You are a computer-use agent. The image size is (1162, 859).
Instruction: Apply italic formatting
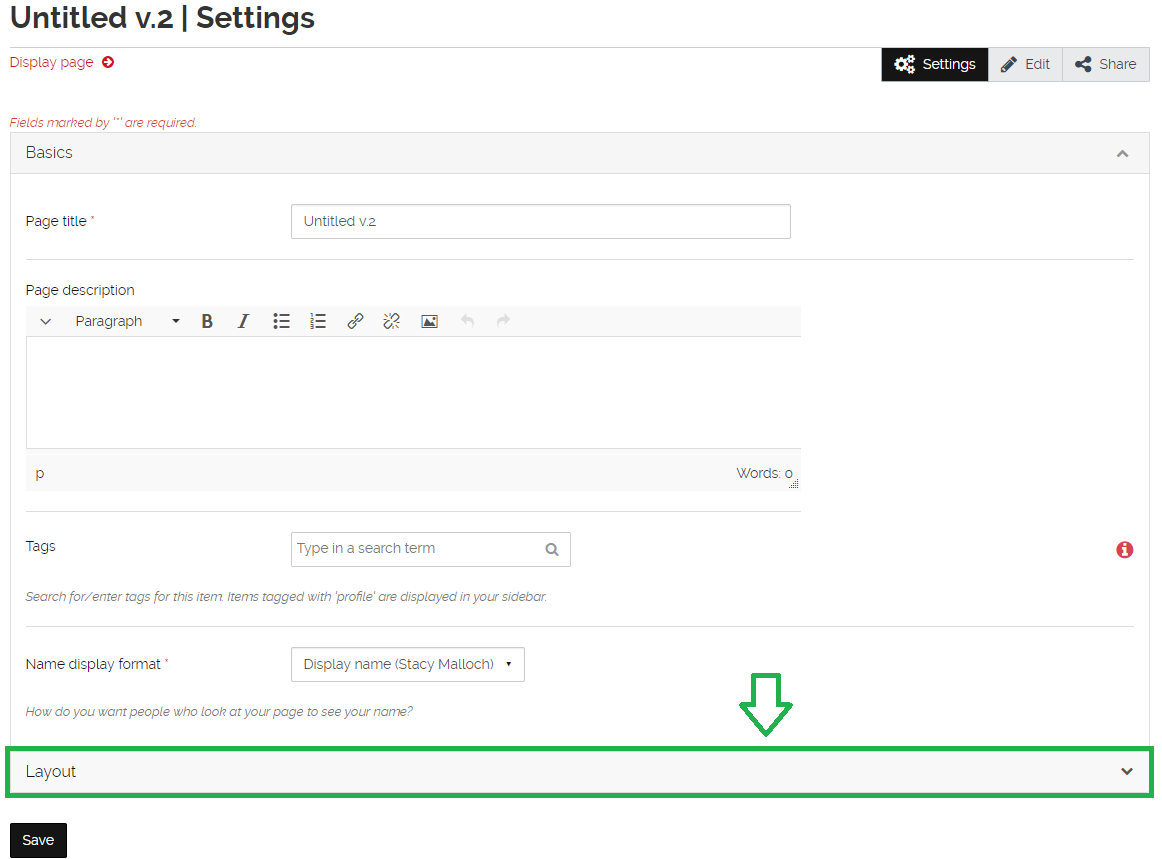point(243,321)
